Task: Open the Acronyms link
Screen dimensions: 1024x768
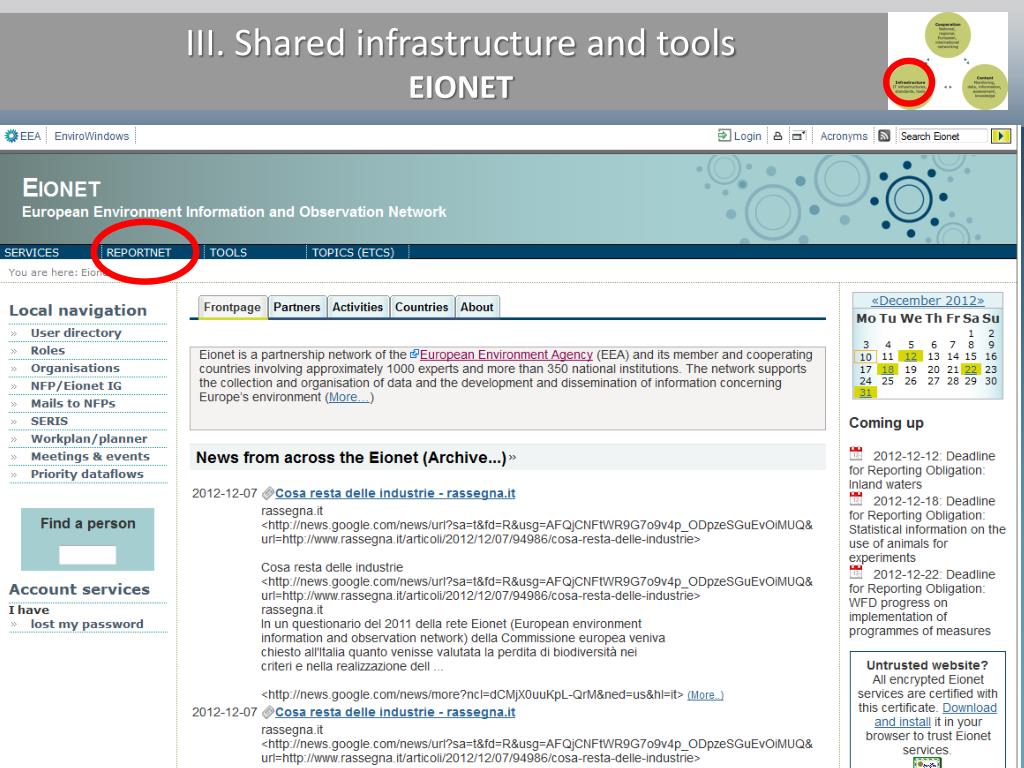Action: (844, 136)
